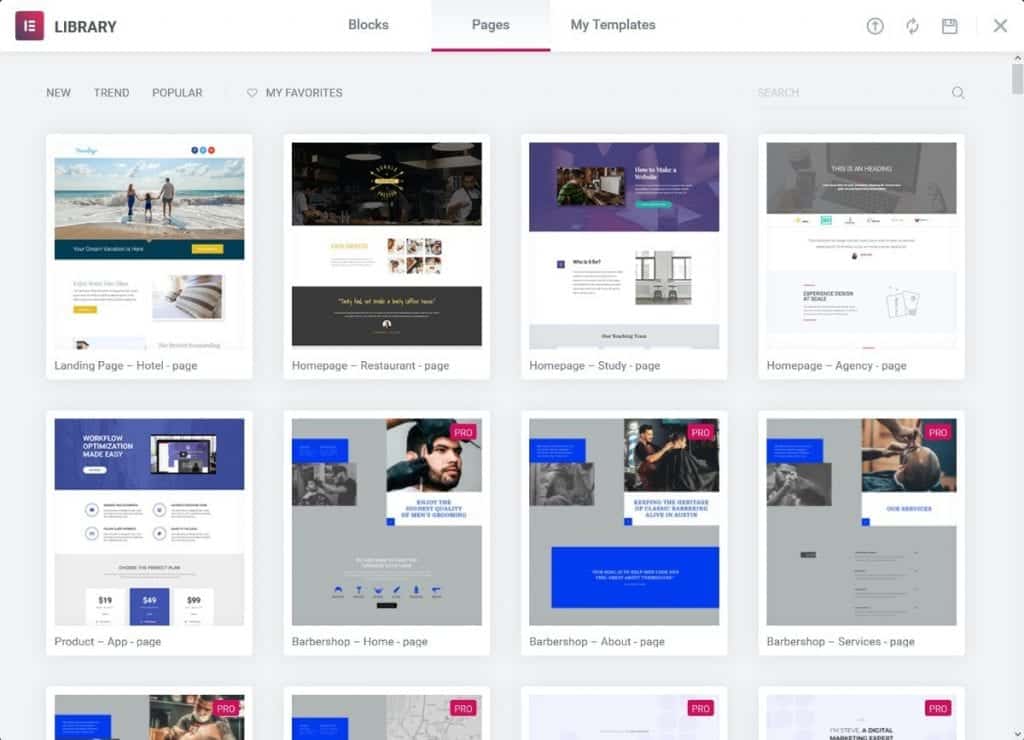Click the scrollbar down arrow
Screen dimensions: 1024x740
click(x=1017, y=734)
